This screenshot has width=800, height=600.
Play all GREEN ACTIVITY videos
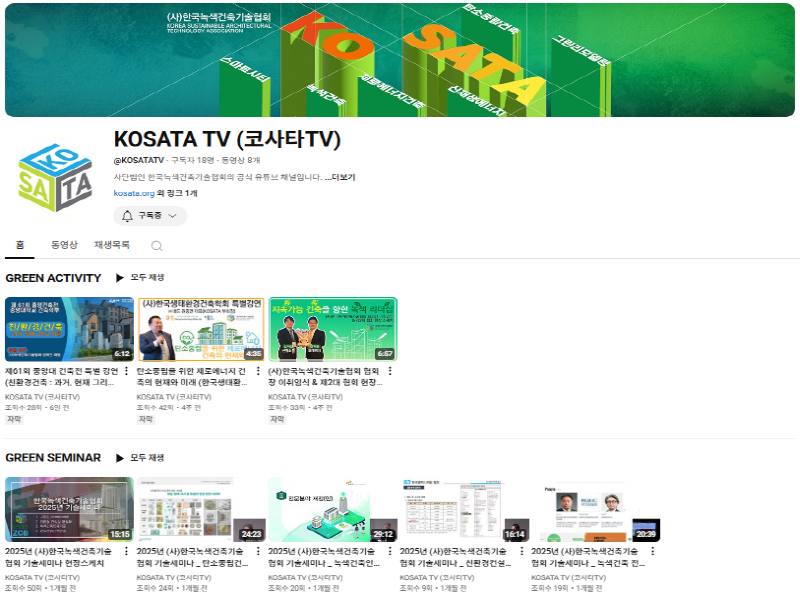(140, 278)
